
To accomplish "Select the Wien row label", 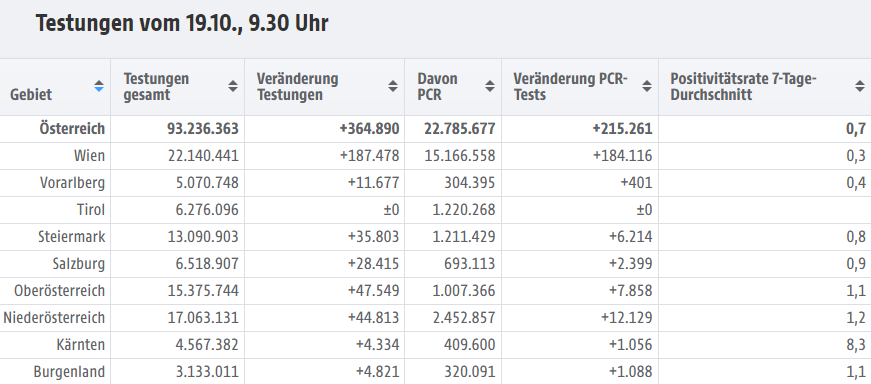I will point(89,156).
